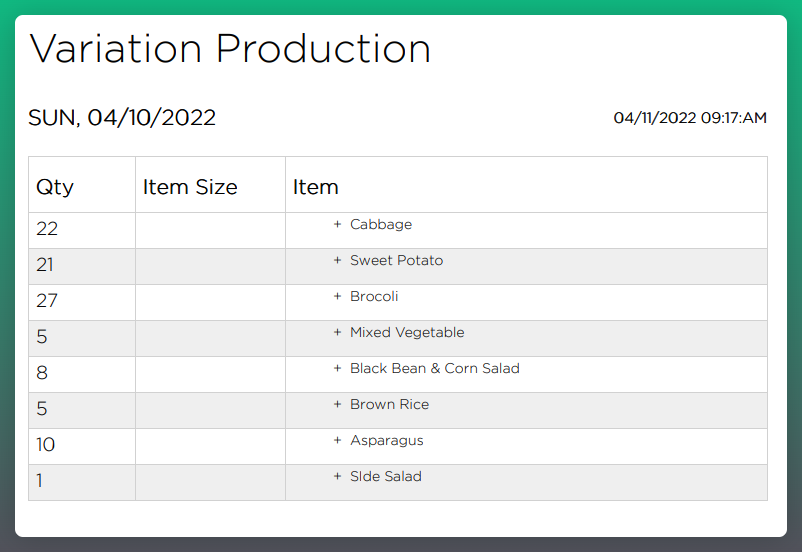Select quantity 27 in the Brocoli row
Screen dimensions: 802x552
[x=47, y=300]
